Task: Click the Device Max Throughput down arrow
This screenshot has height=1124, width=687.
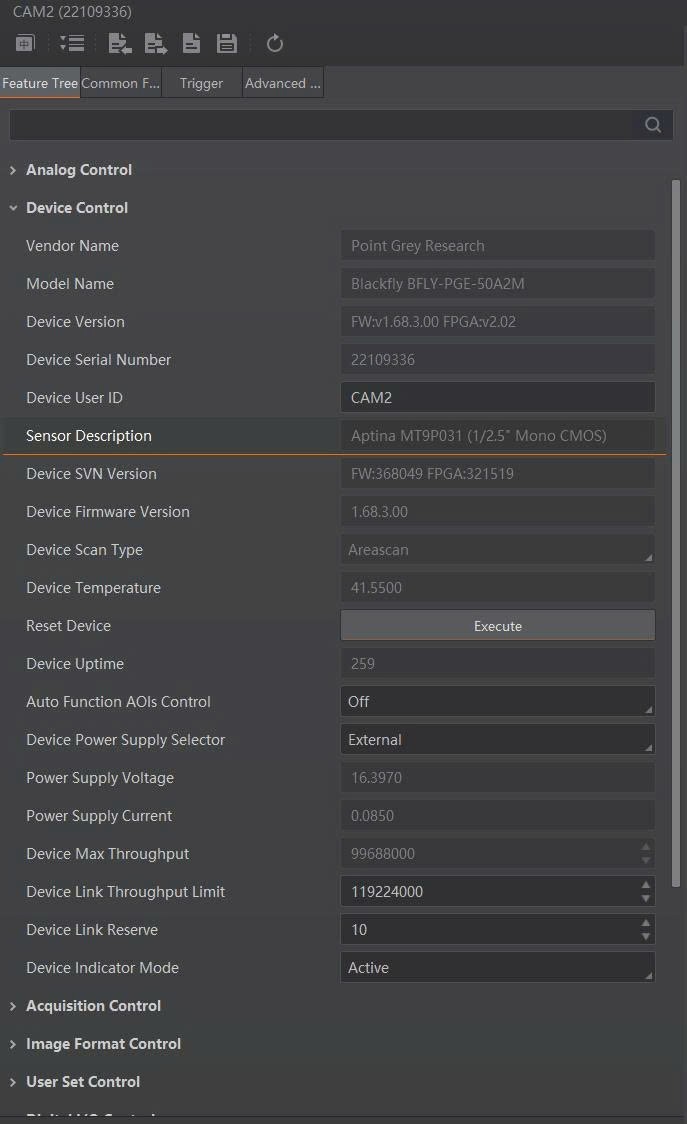Action: pos(646,861)
